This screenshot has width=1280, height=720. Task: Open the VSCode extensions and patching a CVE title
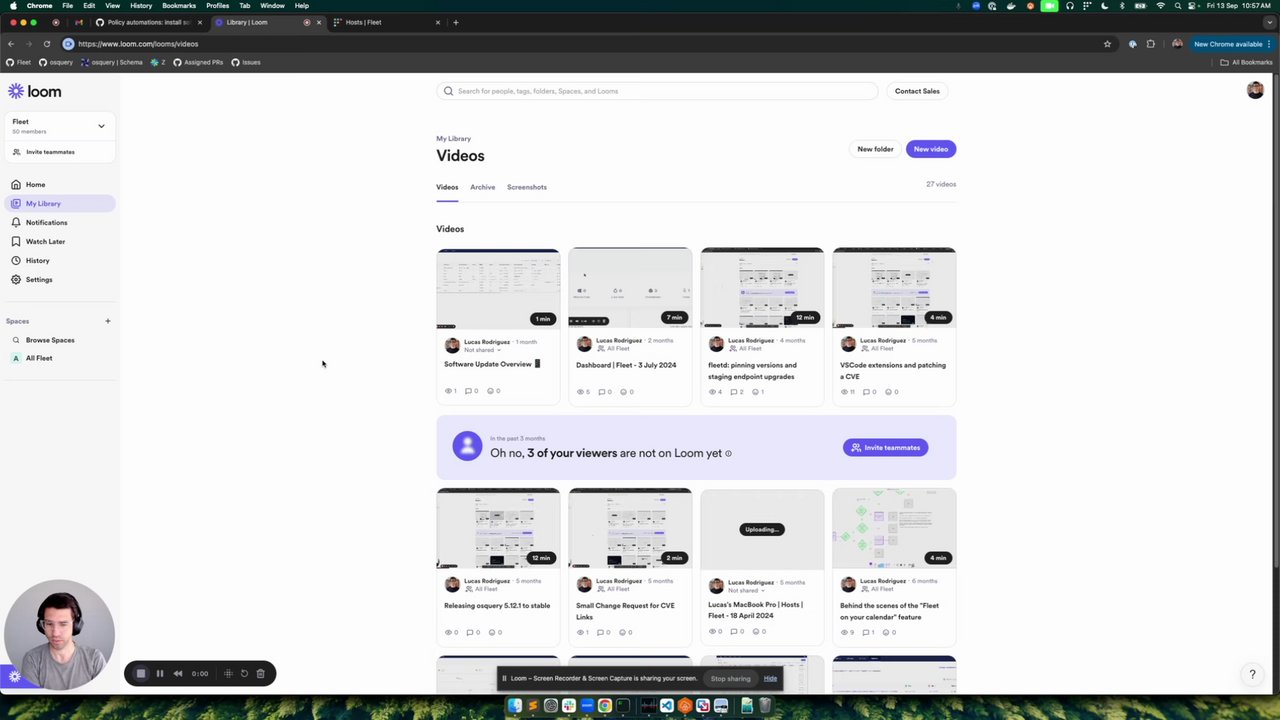892,371
